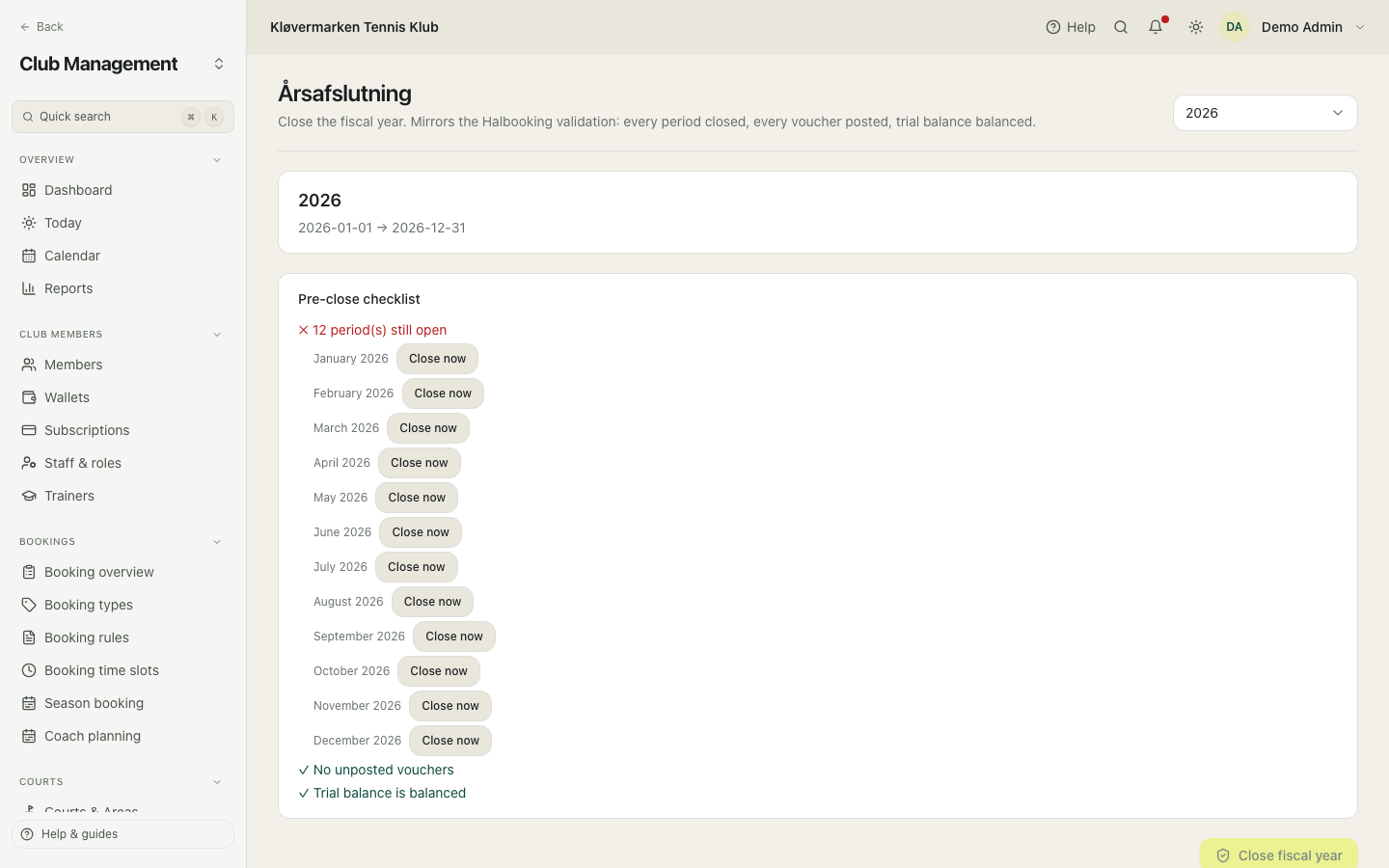Click the 'Trial balance is balanced' text
Image resolution: width=1389 pixels, height=868 pixels.
click(x=390, y=793)
